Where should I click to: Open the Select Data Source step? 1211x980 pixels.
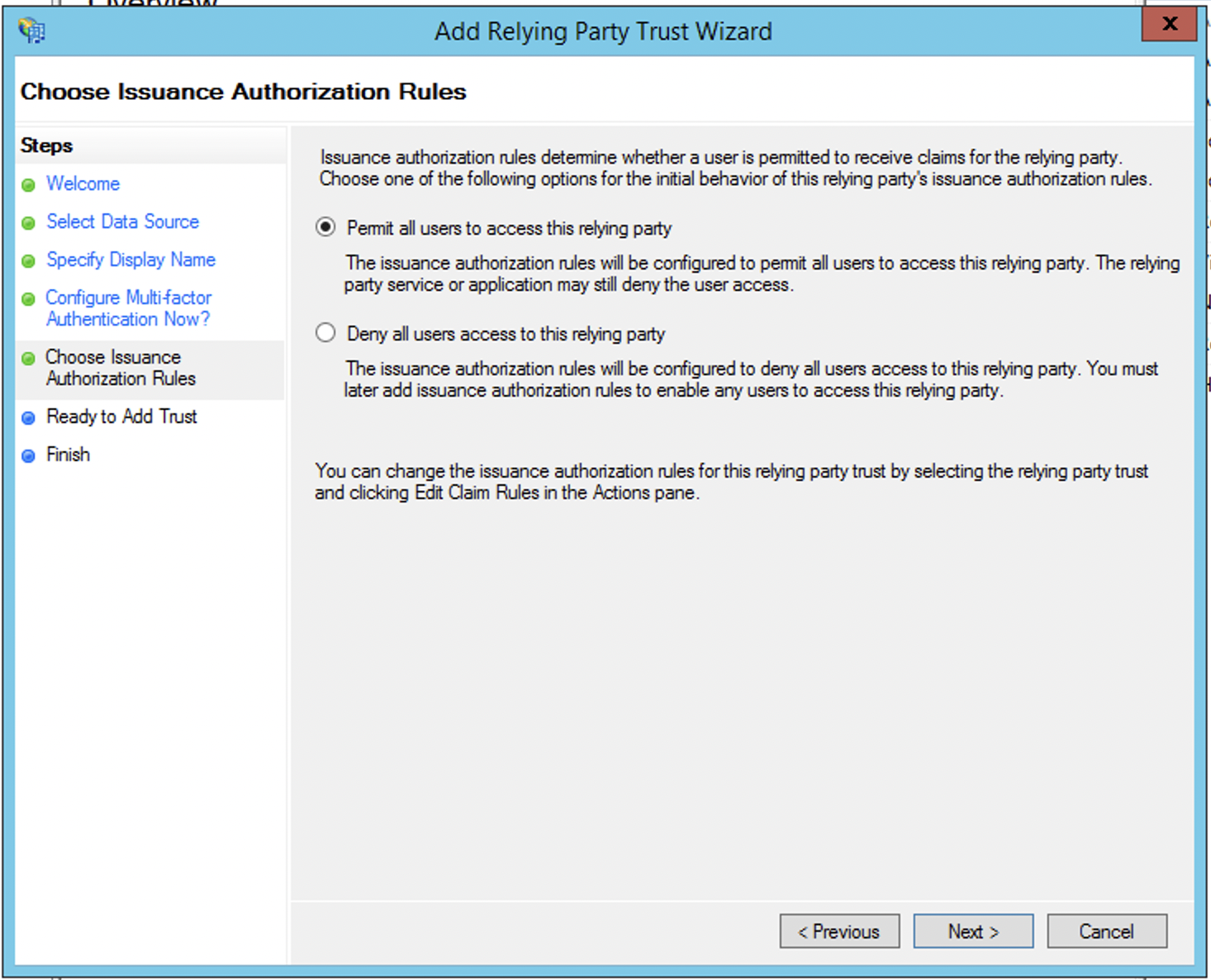(121, 221)
